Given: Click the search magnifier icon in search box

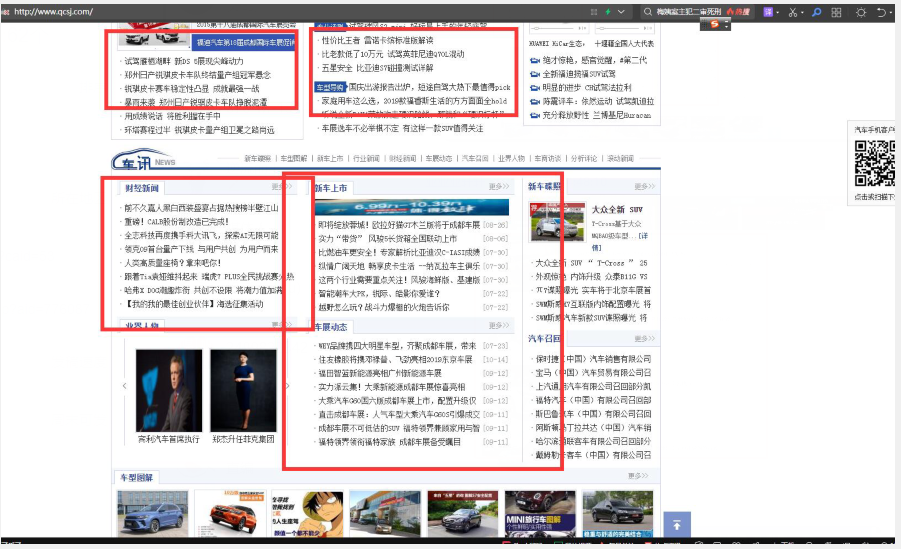Looking at the screenshot, I should coord(648,11).
